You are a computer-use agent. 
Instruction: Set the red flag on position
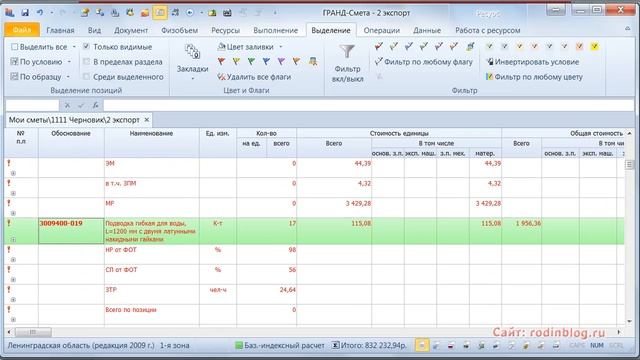pos(221,62)
